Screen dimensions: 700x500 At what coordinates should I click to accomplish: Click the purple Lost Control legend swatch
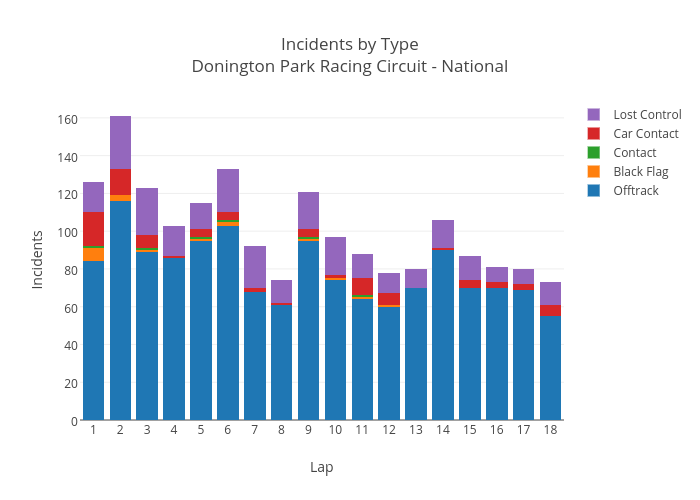pos(594,115)
